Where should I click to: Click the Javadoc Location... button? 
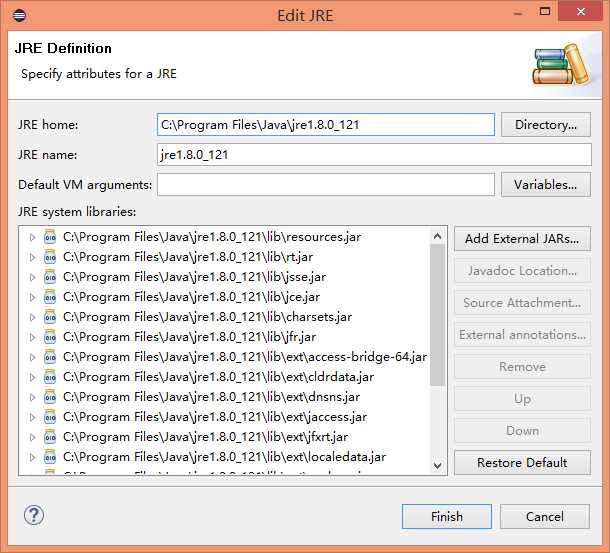pyautogui.click(x=522, y=271)
